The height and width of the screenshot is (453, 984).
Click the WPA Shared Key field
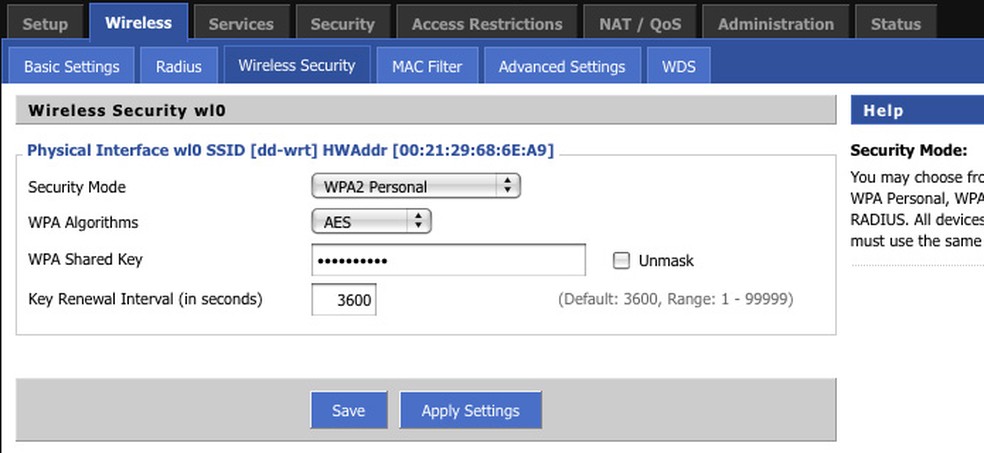pyautogui.click(x=448, y=260)
